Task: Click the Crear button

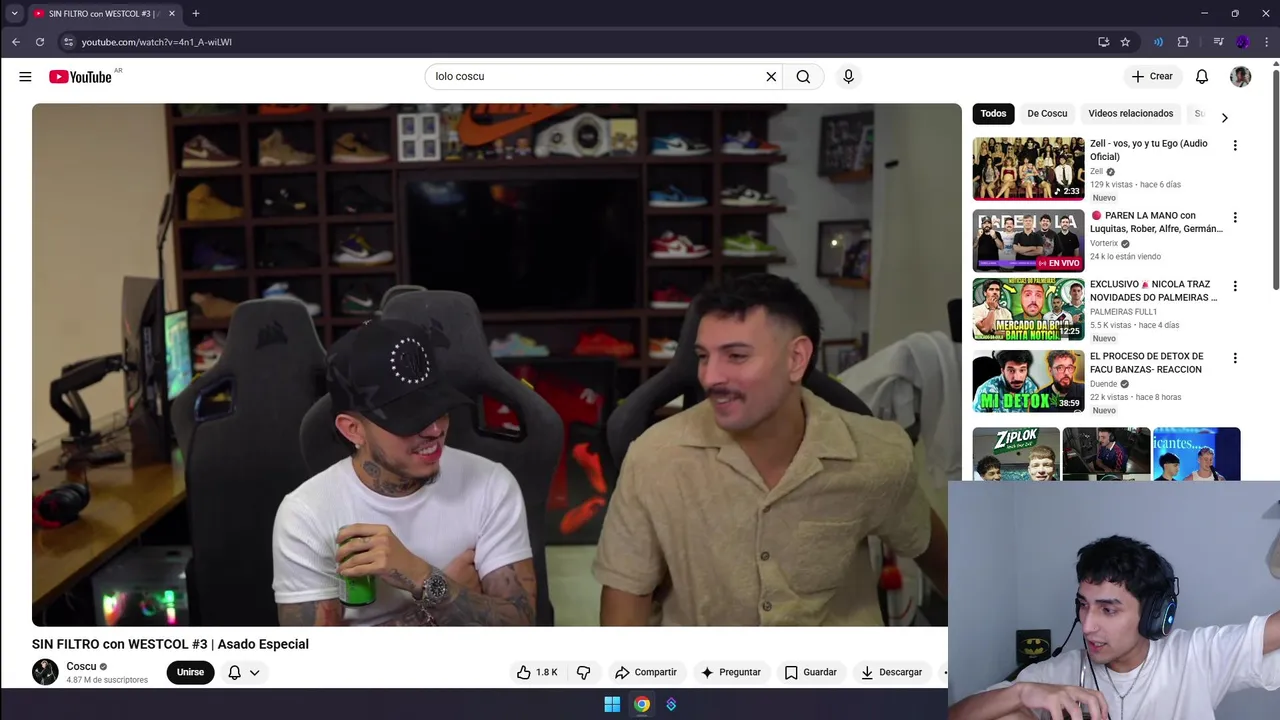Action: 1151,77
